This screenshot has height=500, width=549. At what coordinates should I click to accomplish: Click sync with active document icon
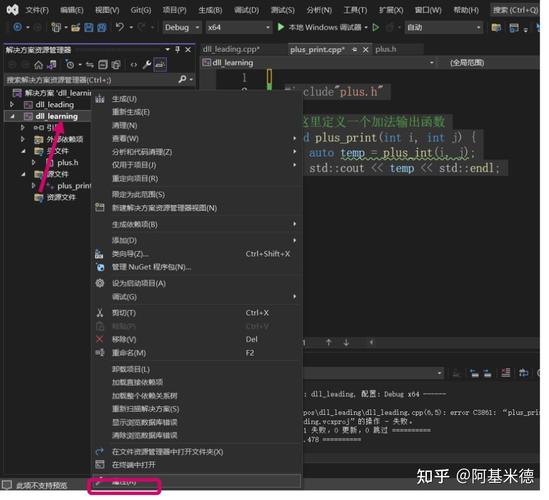click(90, 65)
